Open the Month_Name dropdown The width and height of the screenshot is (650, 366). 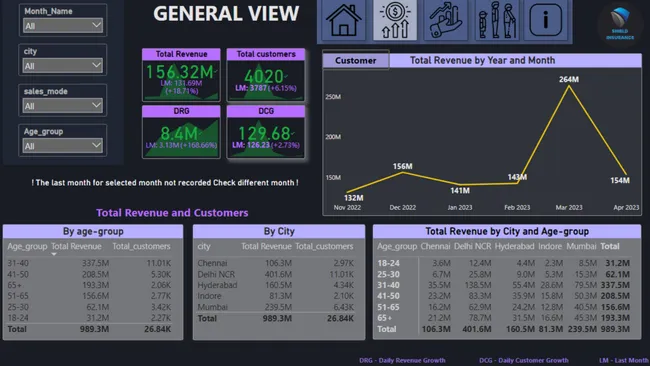[63, 26]
